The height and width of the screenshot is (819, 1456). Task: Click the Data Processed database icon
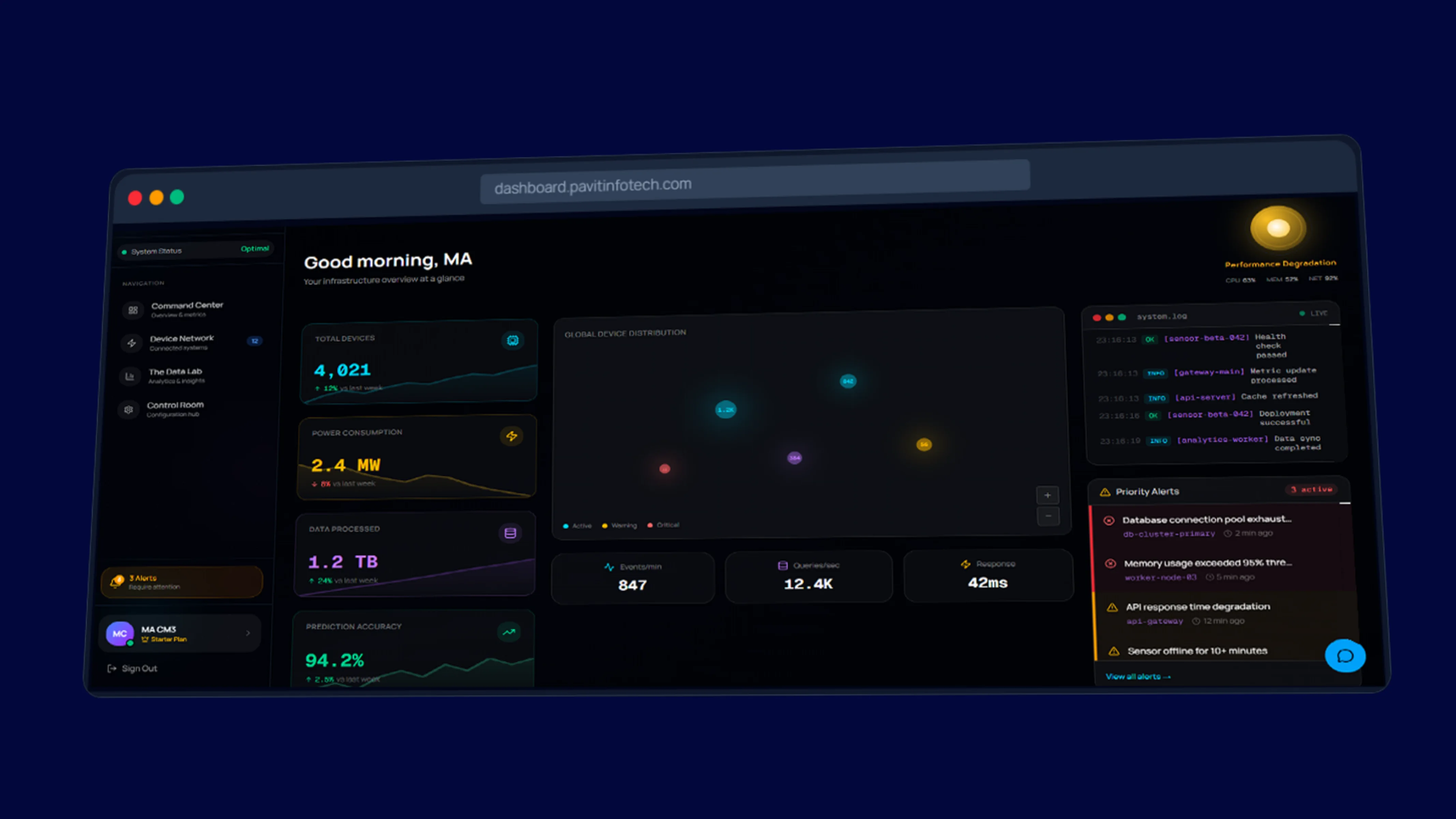pos(510,533)
